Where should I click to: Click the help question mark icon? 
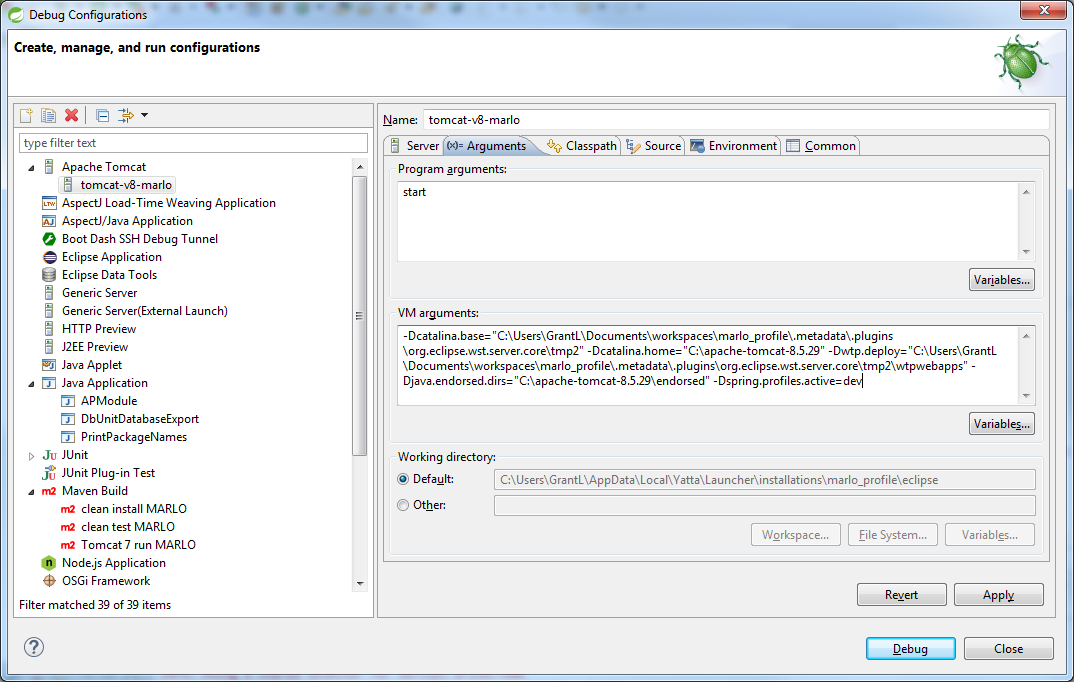point(34,647)
